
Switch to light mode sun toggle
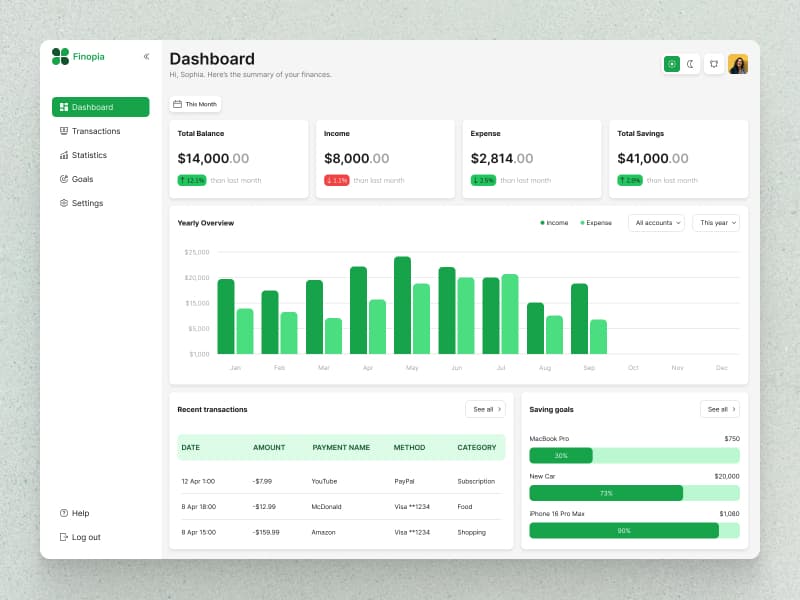[672, 64]
